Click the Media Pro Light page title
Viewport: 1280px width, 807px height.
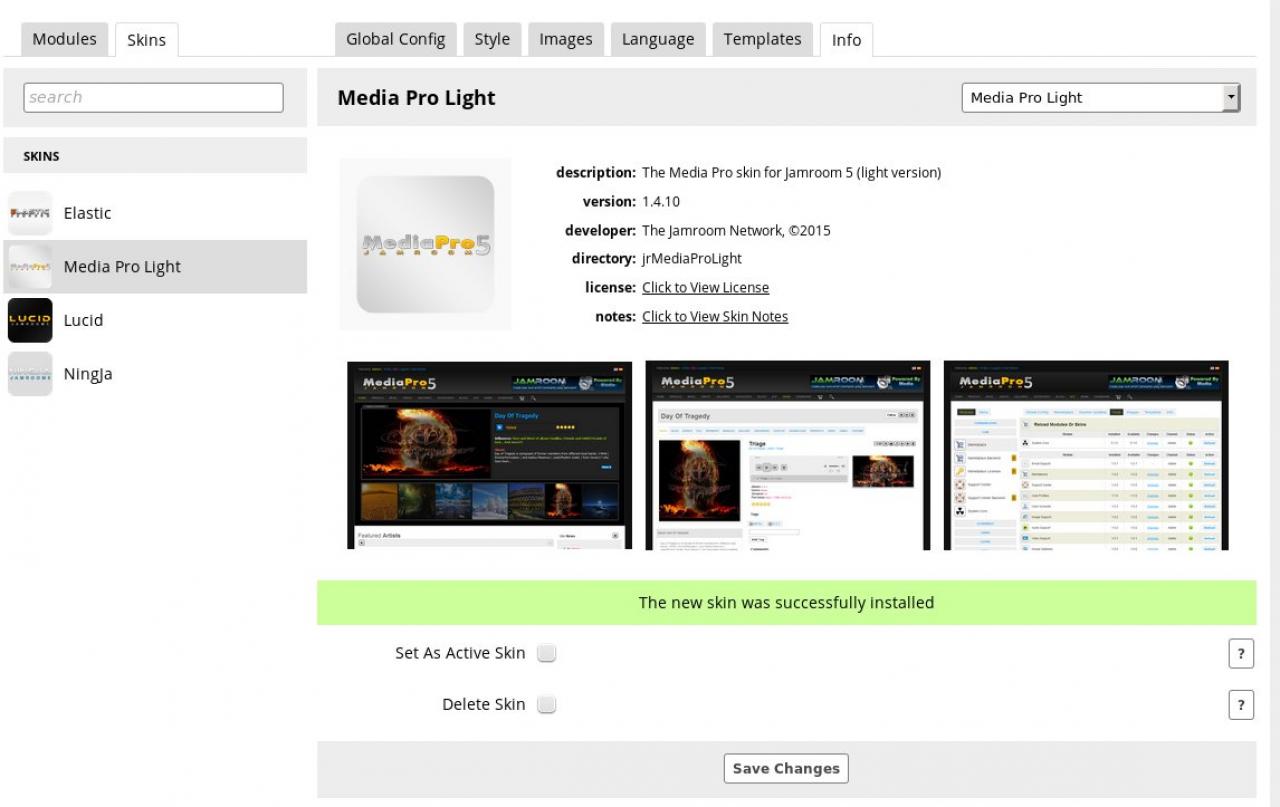click(416, 98)
